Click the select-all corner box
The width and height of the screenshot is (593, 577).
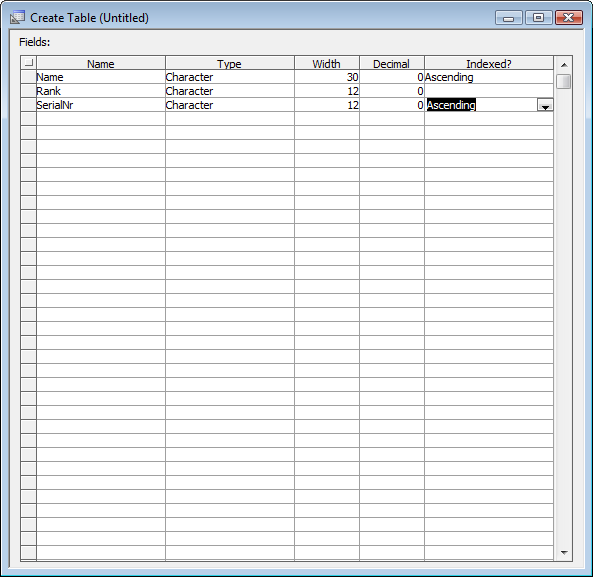(28, 62)
